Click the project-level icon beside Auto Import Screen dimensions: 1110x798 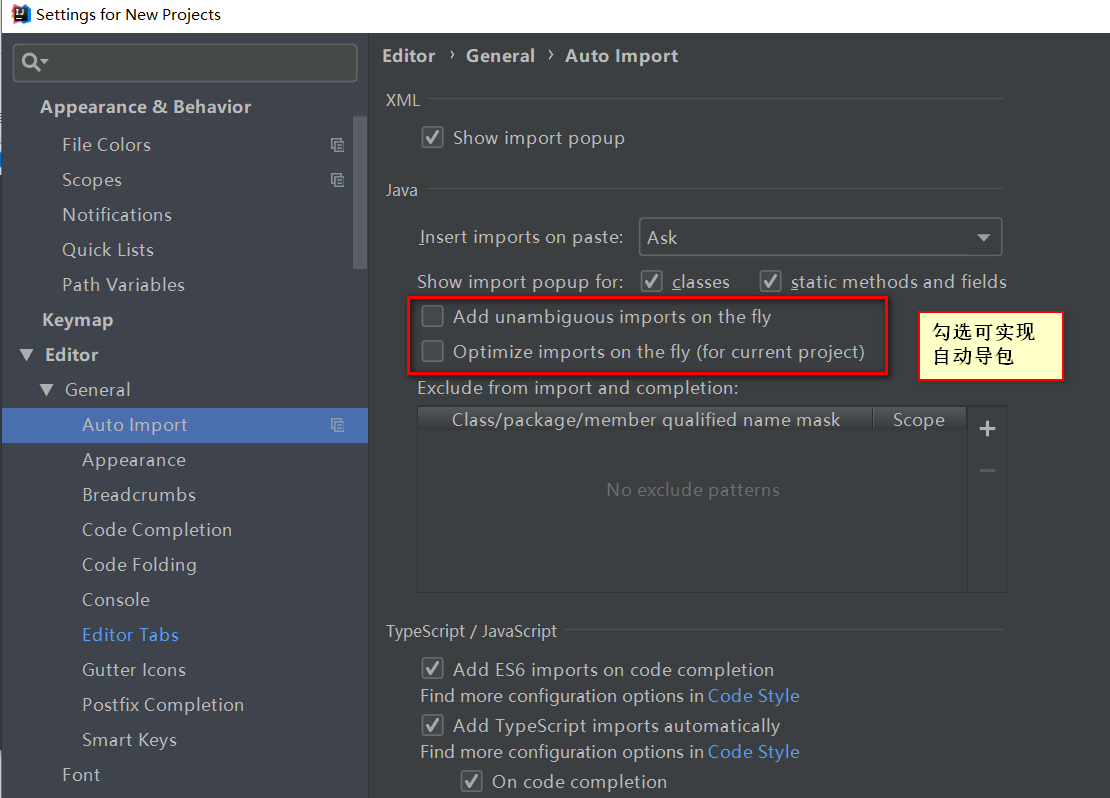[x=338, y=425]
